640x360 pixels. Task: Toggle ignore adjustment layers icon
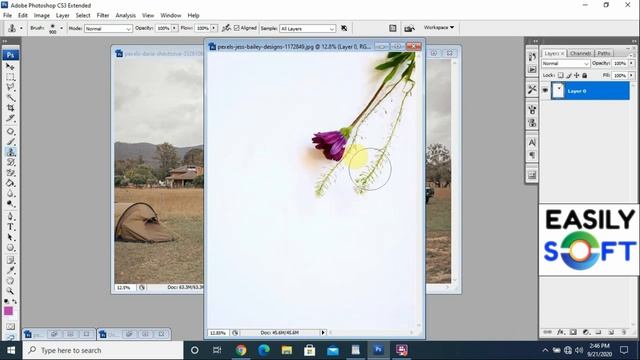click(x=344, y=28)
